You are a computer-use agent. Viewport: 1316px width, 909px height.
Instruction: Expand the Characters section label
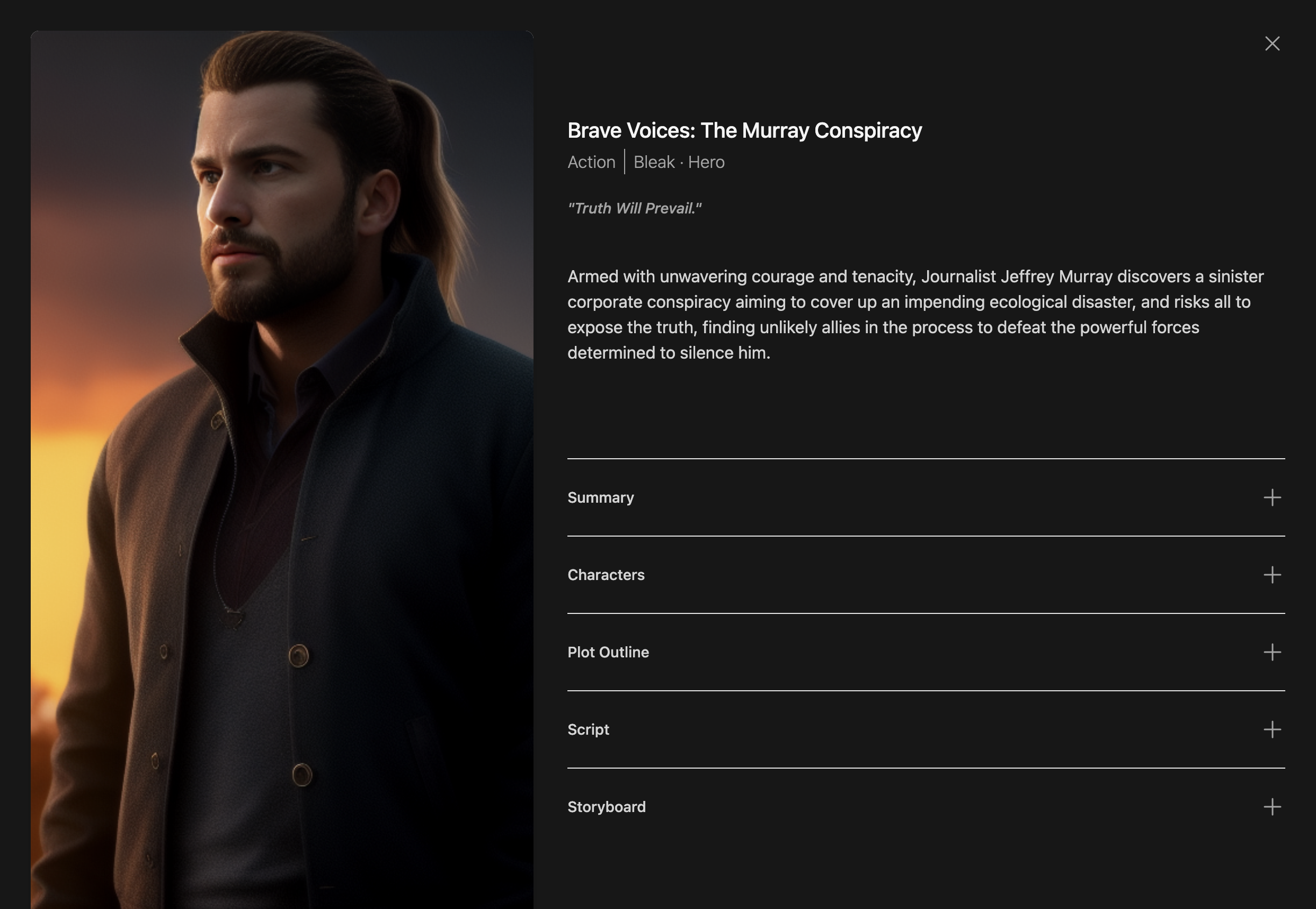(606, 575)
